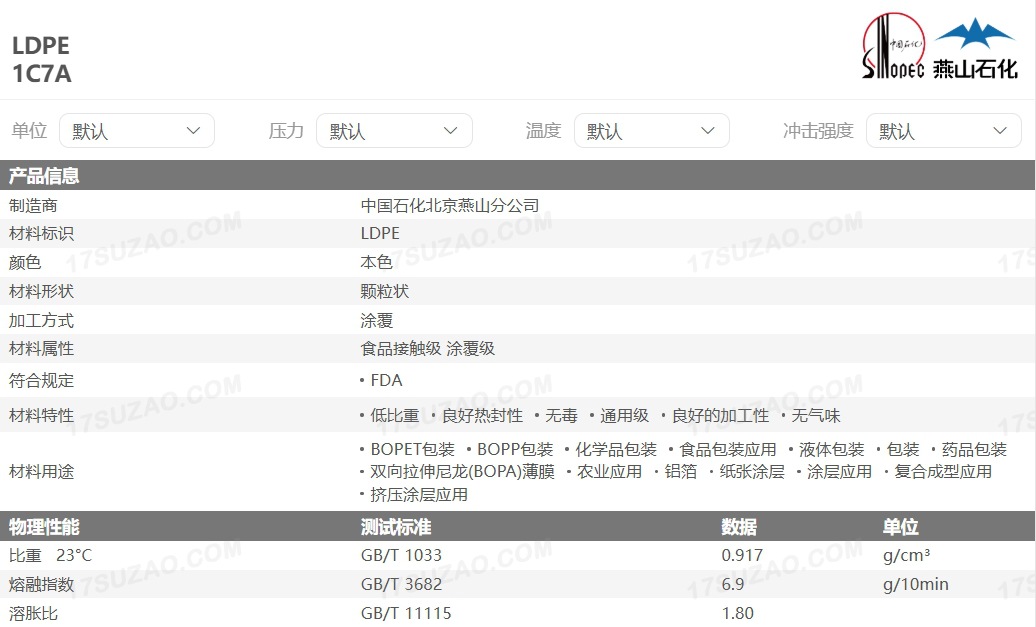Open the 温度 dropdown
Image resolution: width=1036 pixels, height=627 pixels.
[651, 131]
